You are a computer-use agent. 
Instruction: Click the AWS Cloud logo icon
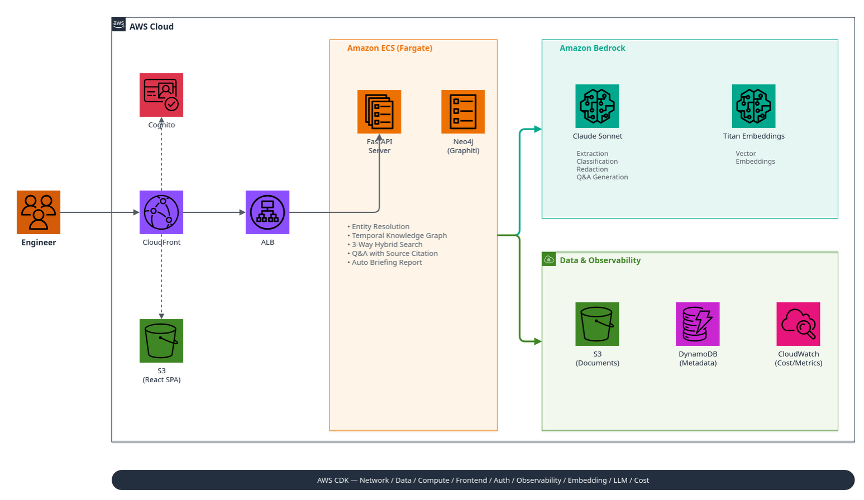[x=118, y=25]
